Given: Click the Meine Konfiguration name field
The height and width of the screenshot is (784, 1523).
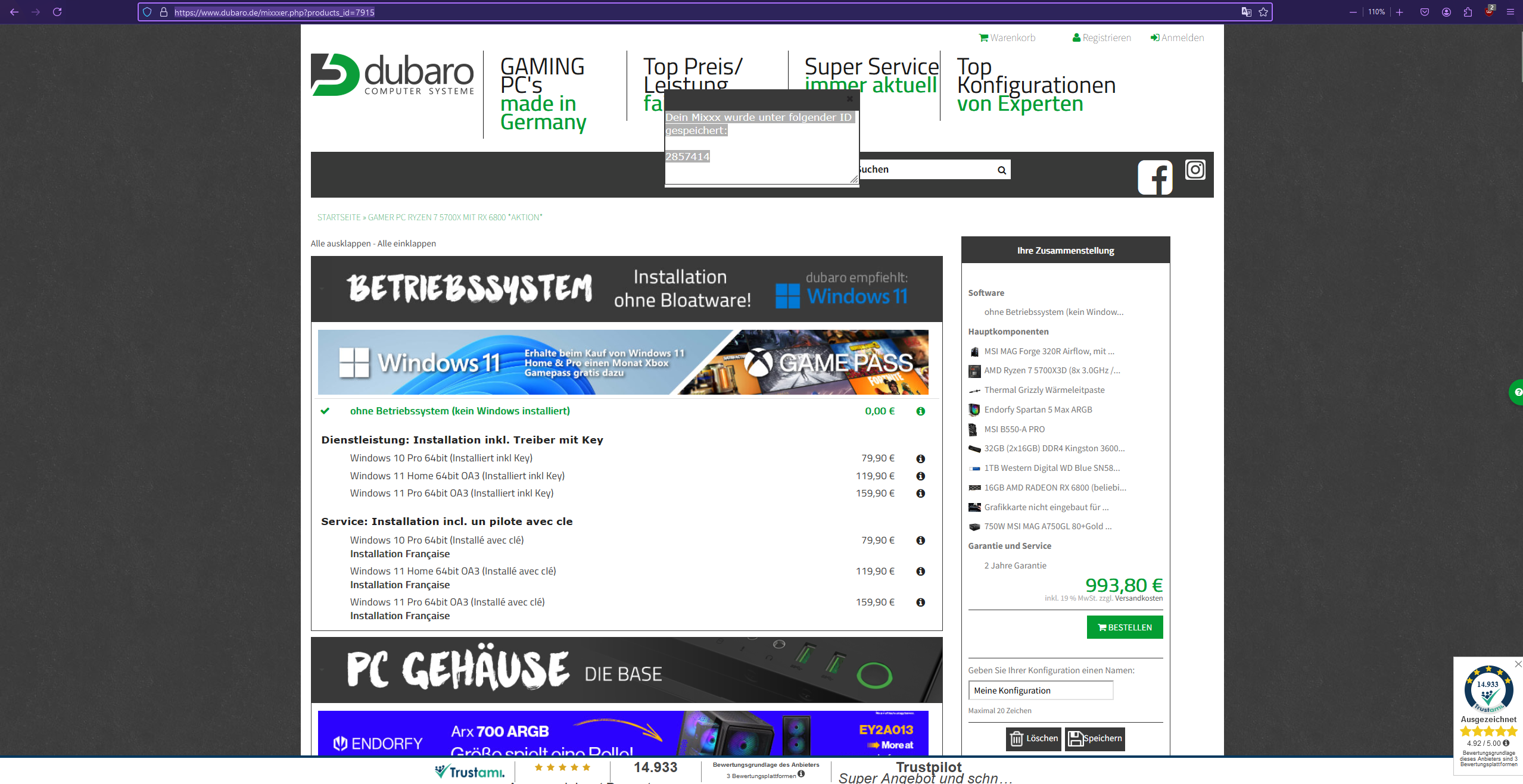Looking at the screenshot, I should pyautogui.click(x=1040, y=691).
